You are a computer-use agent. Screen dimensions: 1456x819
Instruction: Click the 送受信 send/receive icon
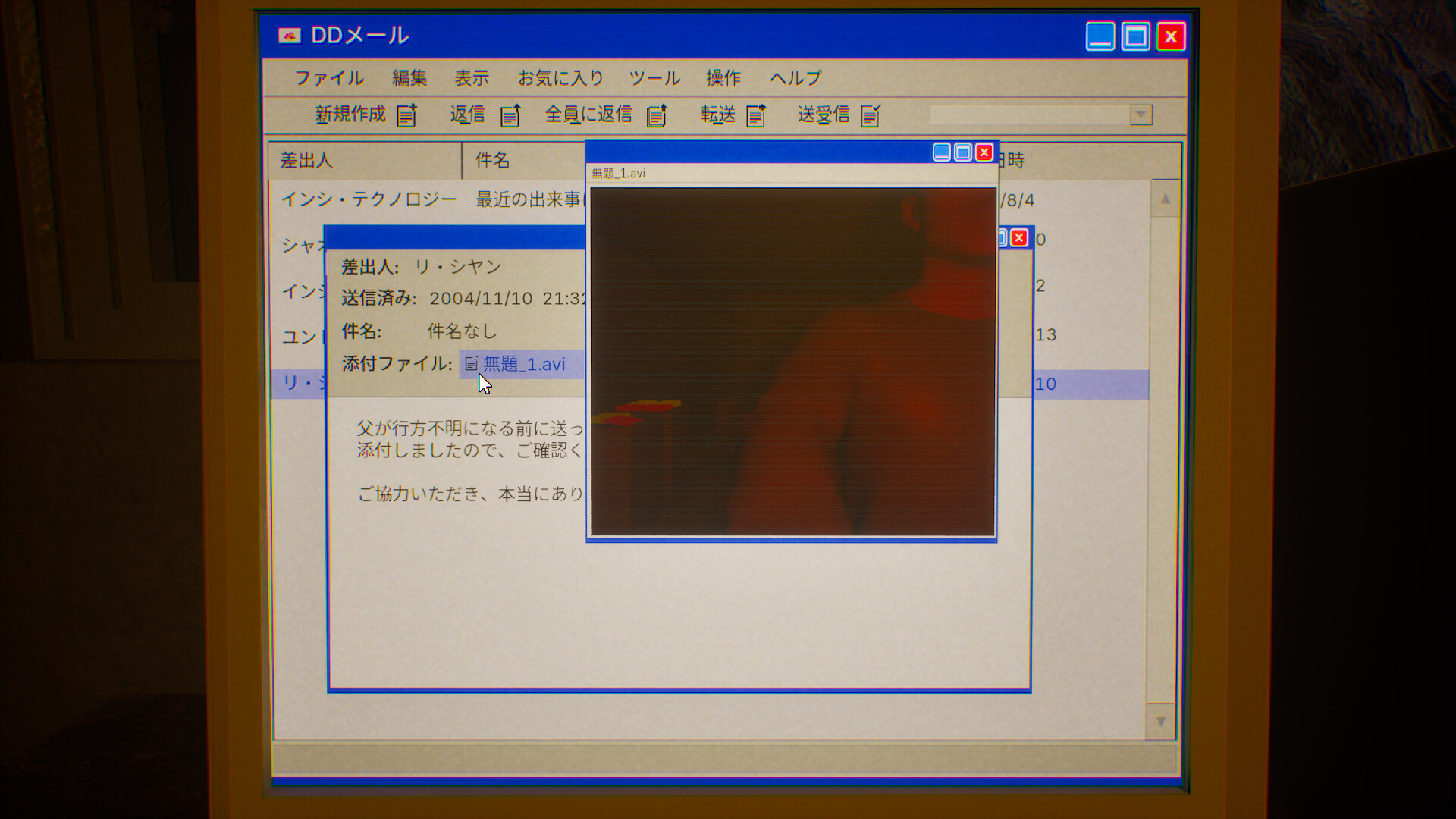(x=871, y=115)
